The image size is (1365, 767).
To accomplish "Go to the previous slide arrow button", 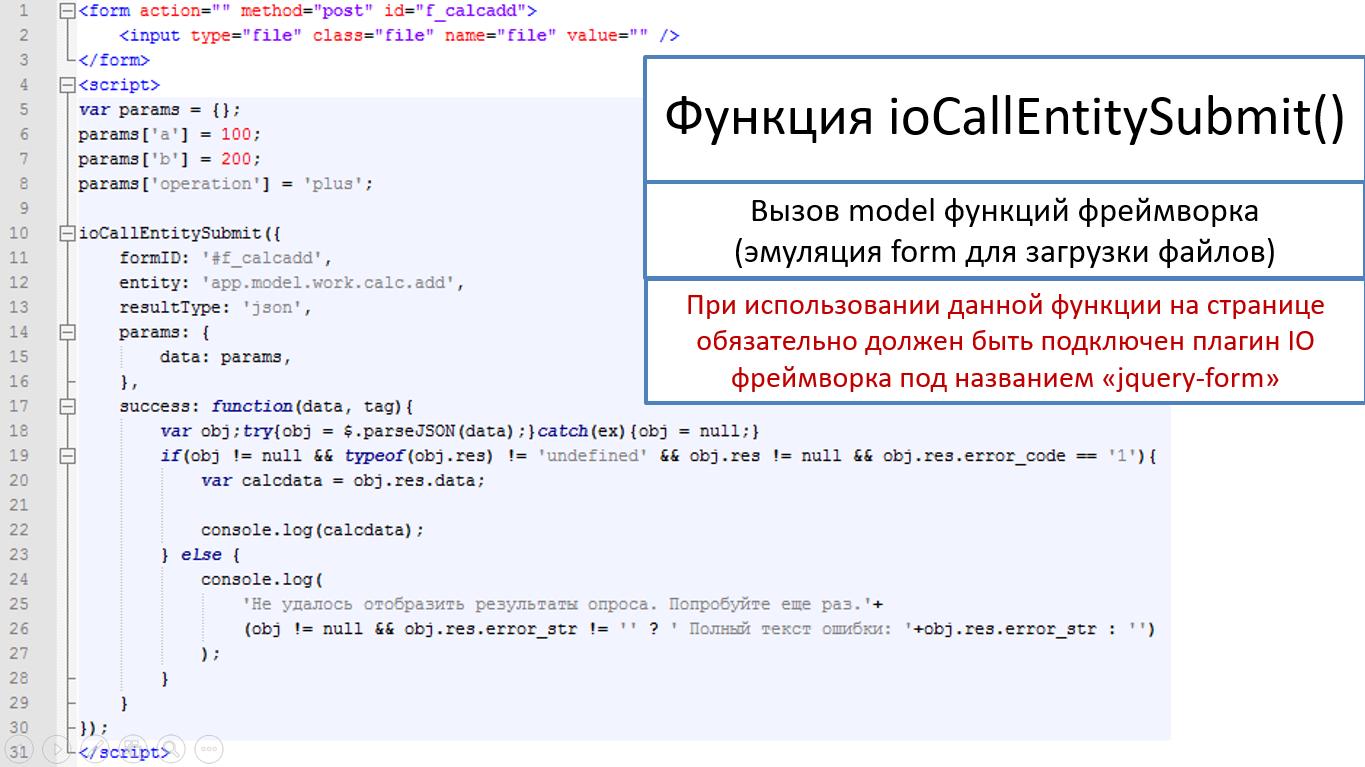I will 17,748.
